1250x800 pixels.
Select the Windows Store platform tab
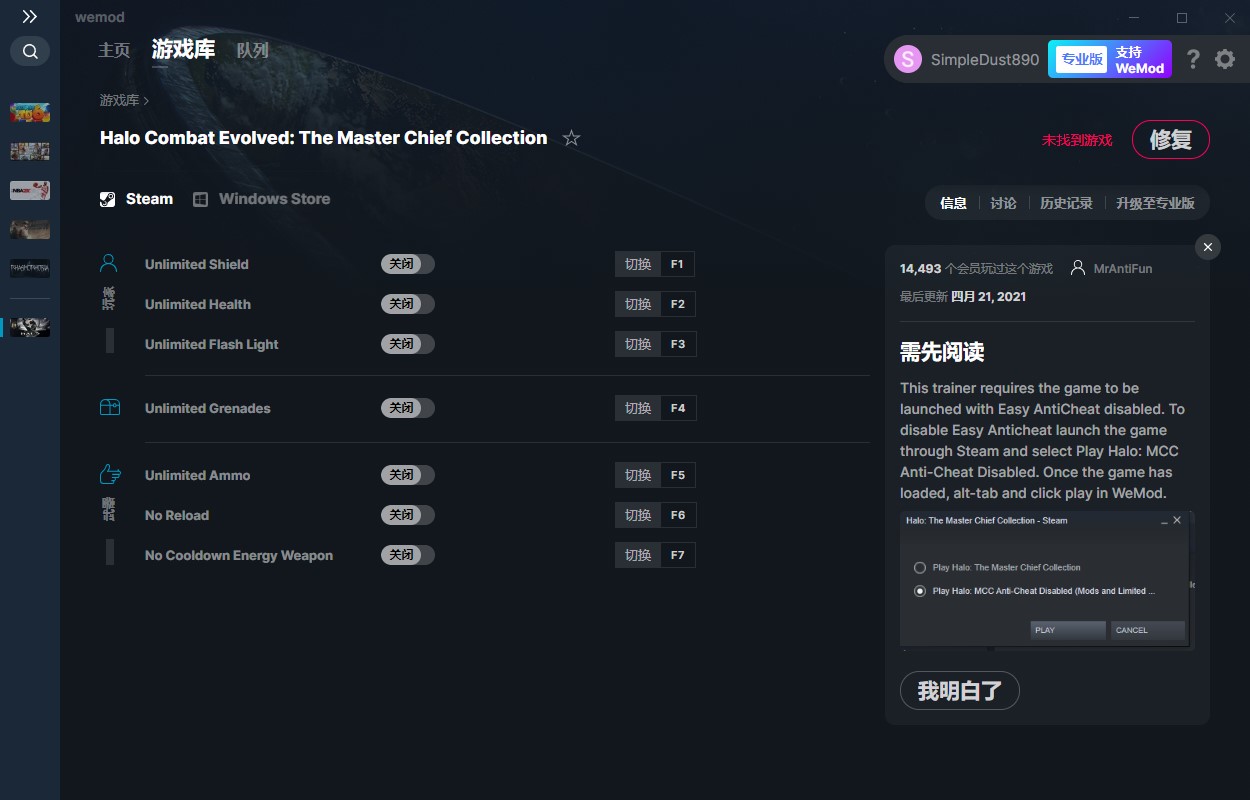click(261, 199)
